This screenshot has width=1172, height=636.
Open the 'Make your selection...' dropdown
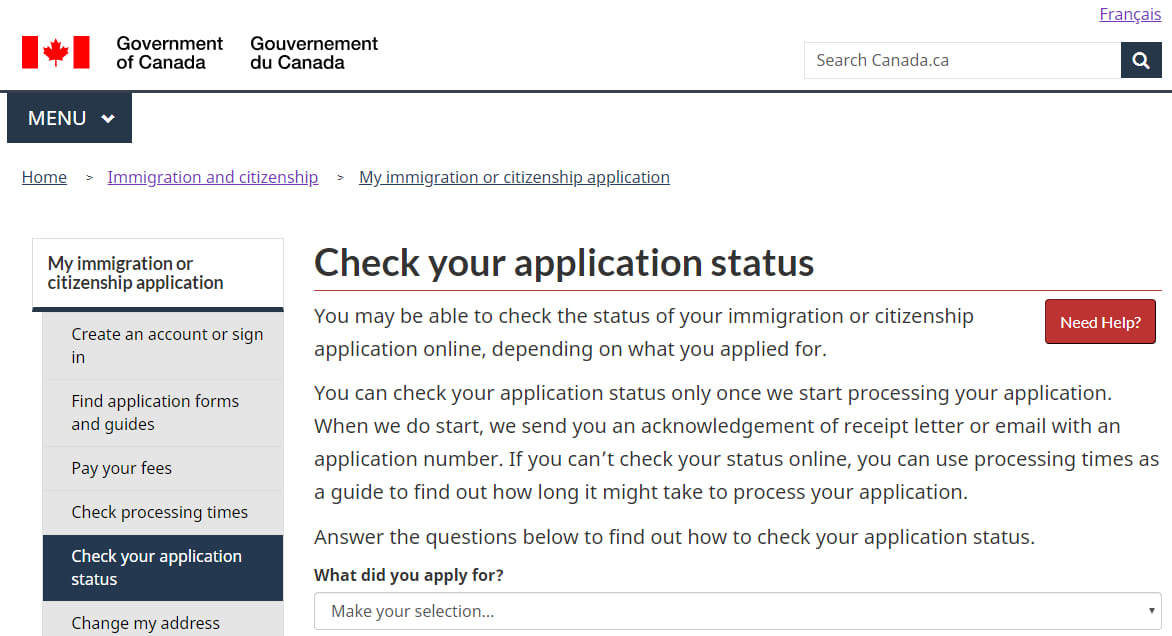738,611
